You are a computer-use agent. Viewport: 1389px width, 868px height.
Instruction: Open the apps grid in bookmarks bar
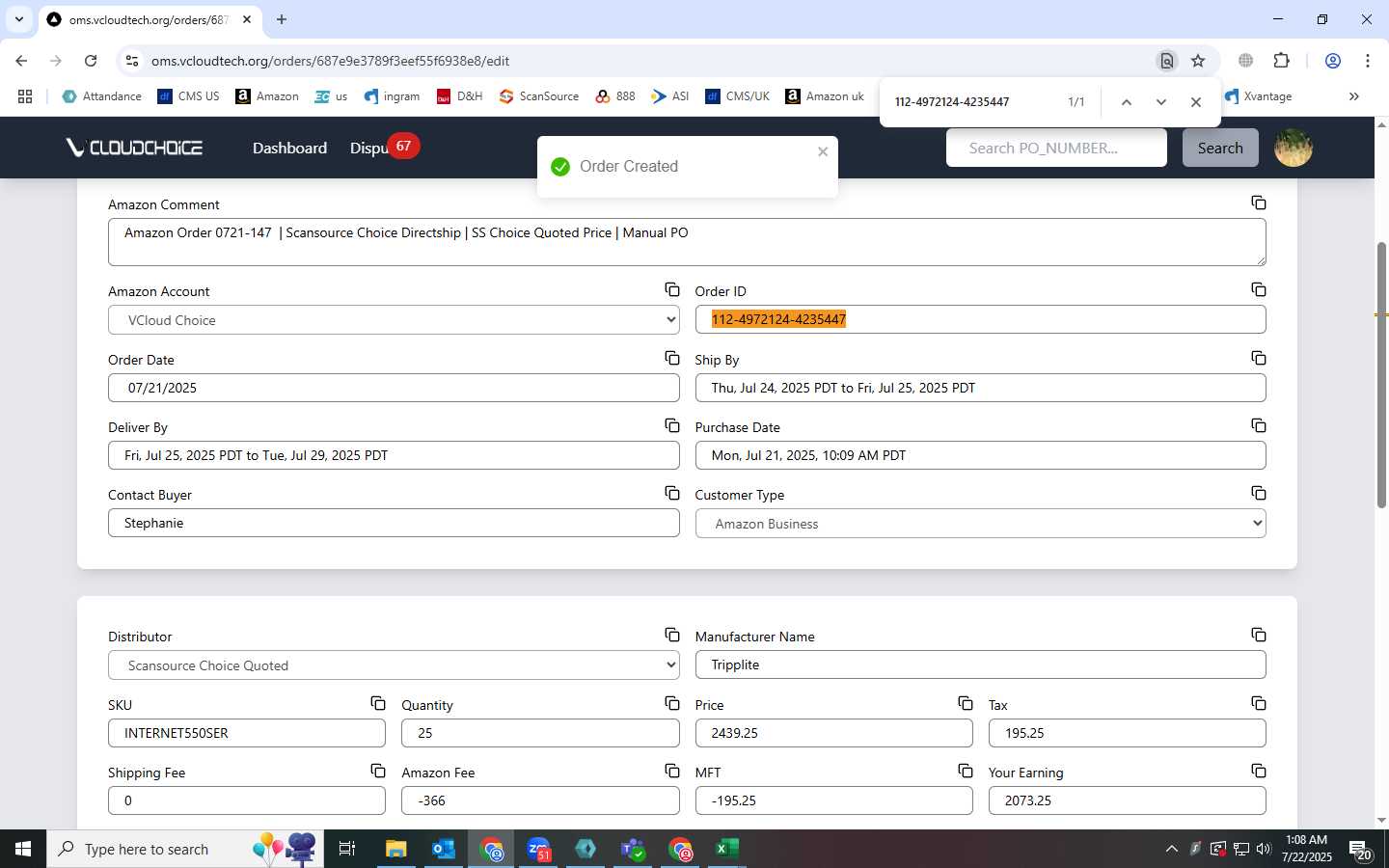(x=25, y=96)
